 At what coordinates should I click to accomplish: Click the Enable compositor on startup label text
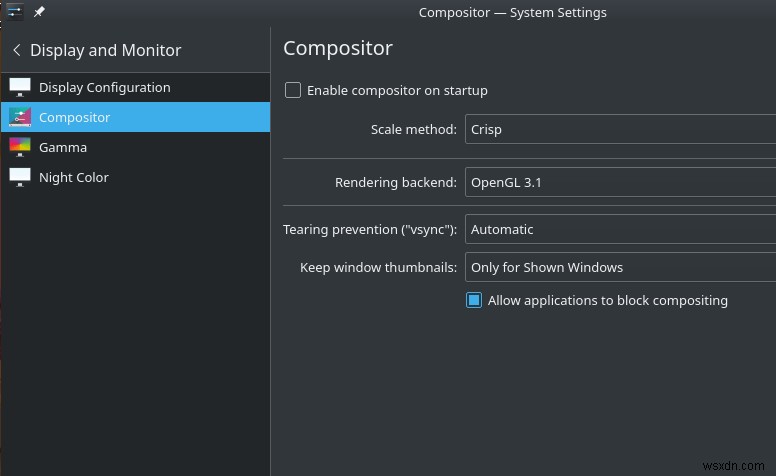pyautogui.click(x=397, y=91)
